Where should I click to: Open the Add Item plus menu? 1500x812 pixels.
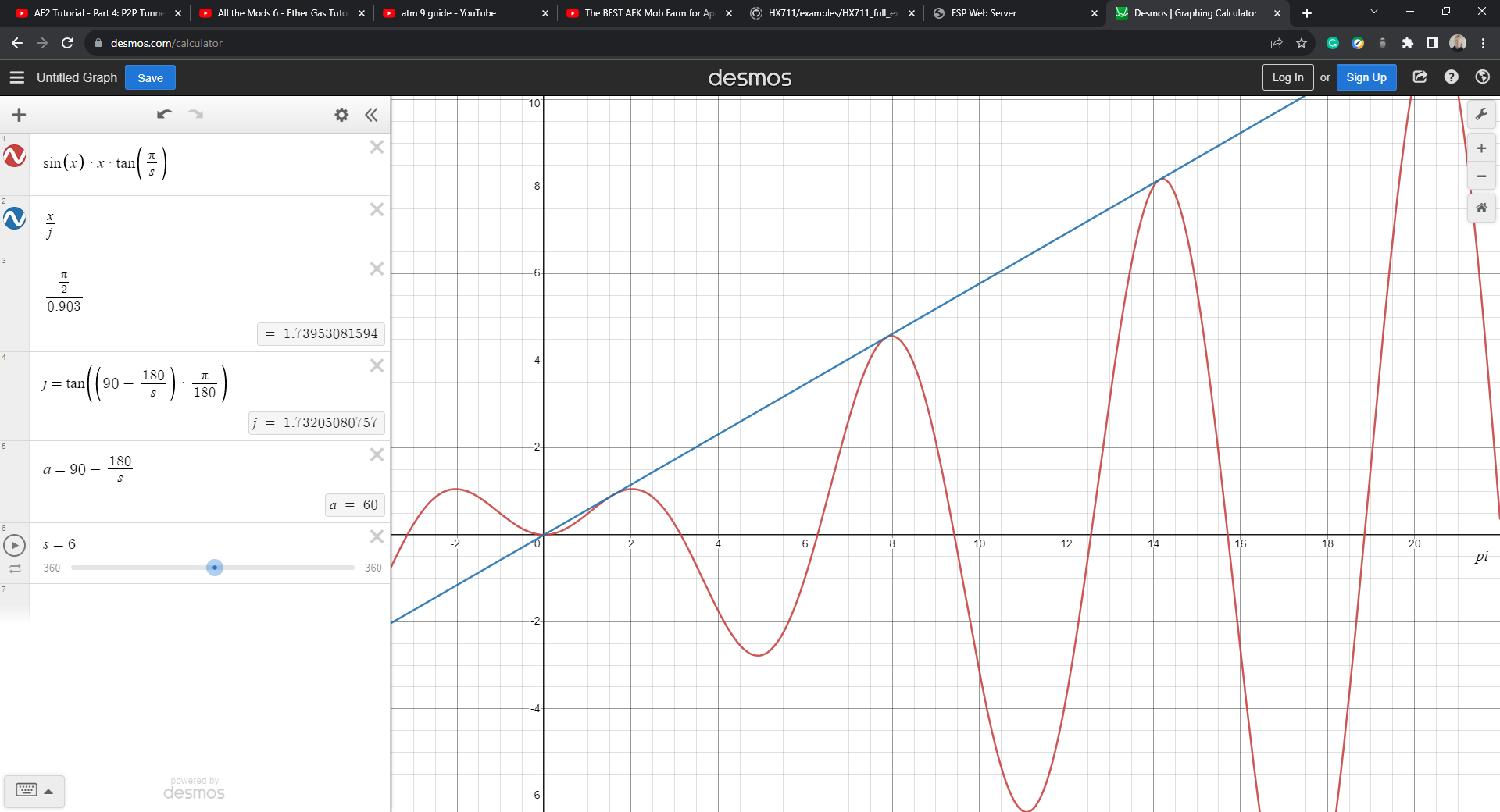point(20,115)
